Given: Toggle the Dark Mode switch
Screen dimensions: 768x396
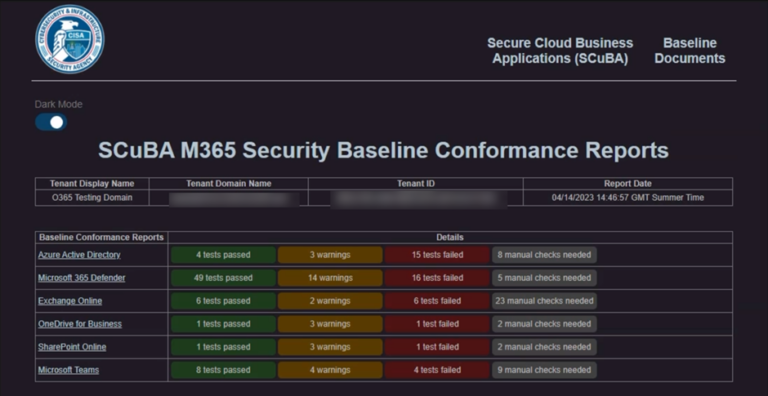Looking at the screenshot, I should pos(51,122).
